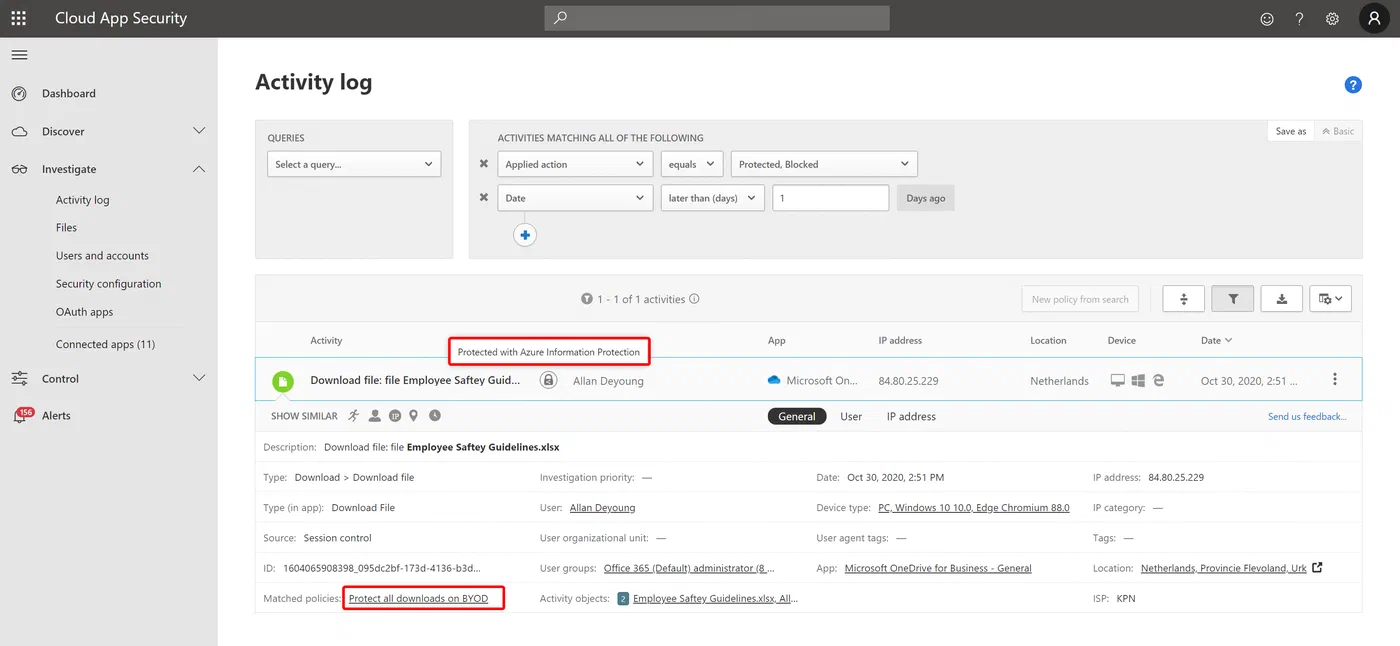Open location external link icon after Urk
Viewport: 1400px width, 646px height.
(1317, 567)
